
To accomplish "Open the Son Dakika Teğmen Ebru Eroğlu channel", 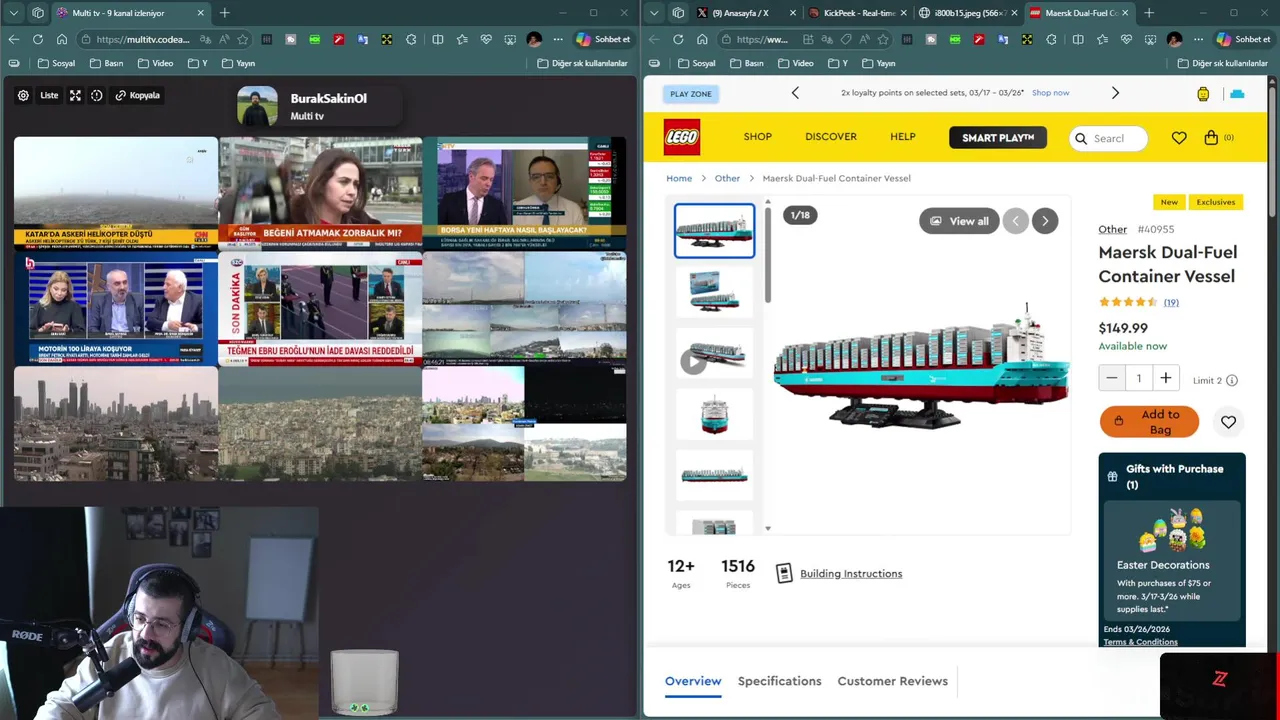I will pyautogui.click(x=320, y=308).
